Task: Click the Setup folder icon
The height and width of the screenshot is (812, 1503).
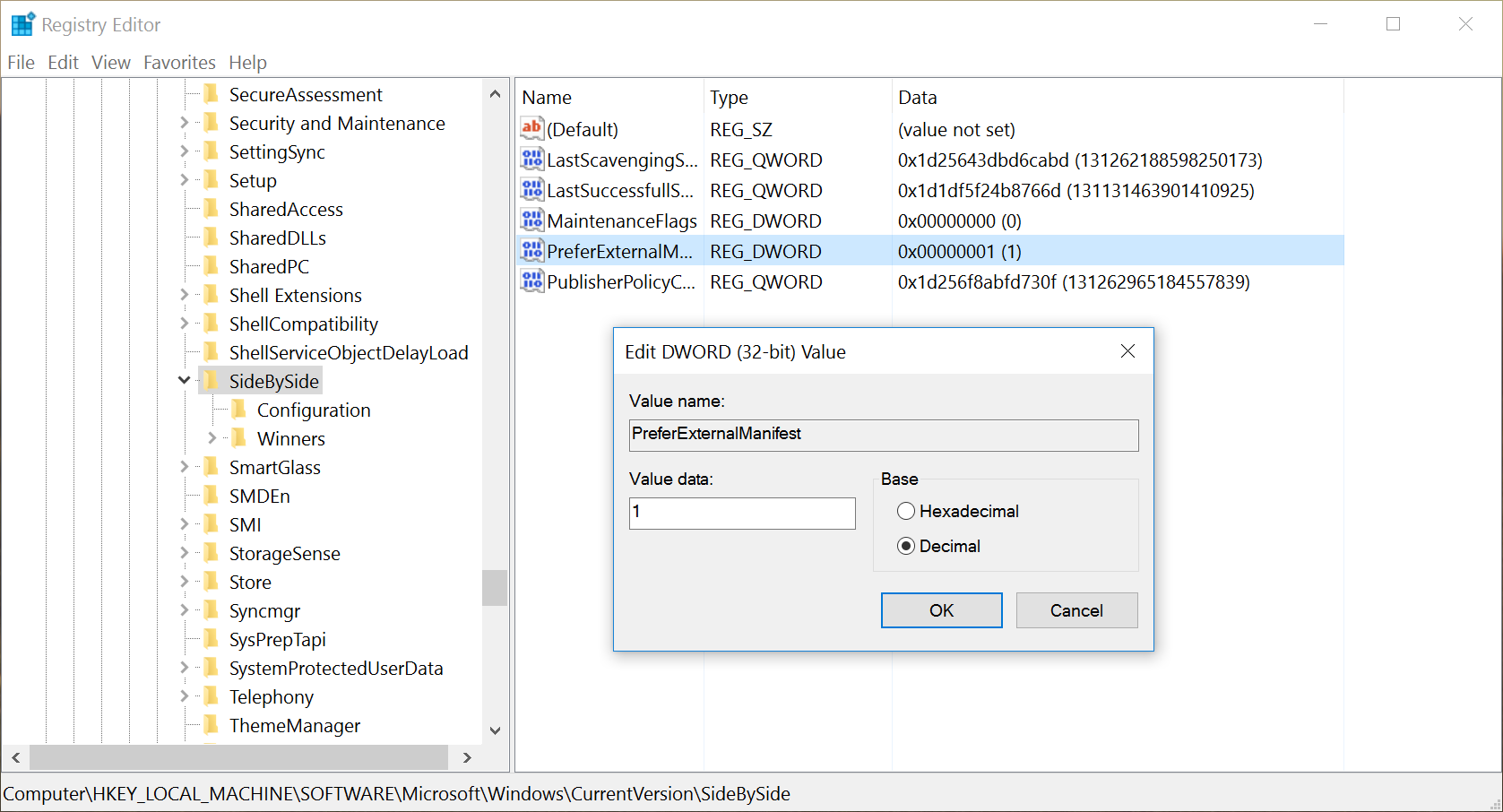Action: point(212,180)
